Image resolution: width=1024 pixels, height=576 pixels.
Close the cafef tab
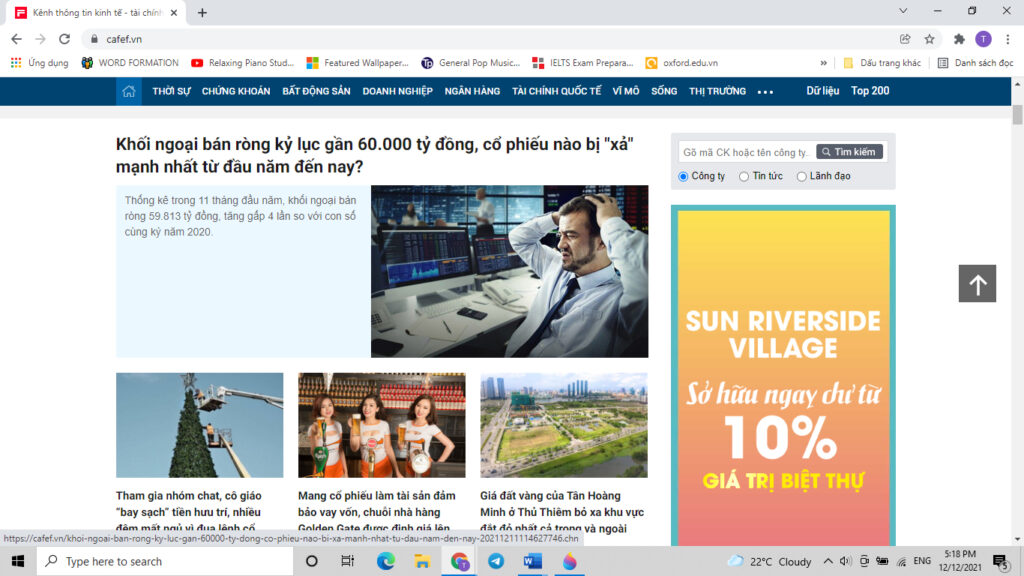click(x=174, y=12)
